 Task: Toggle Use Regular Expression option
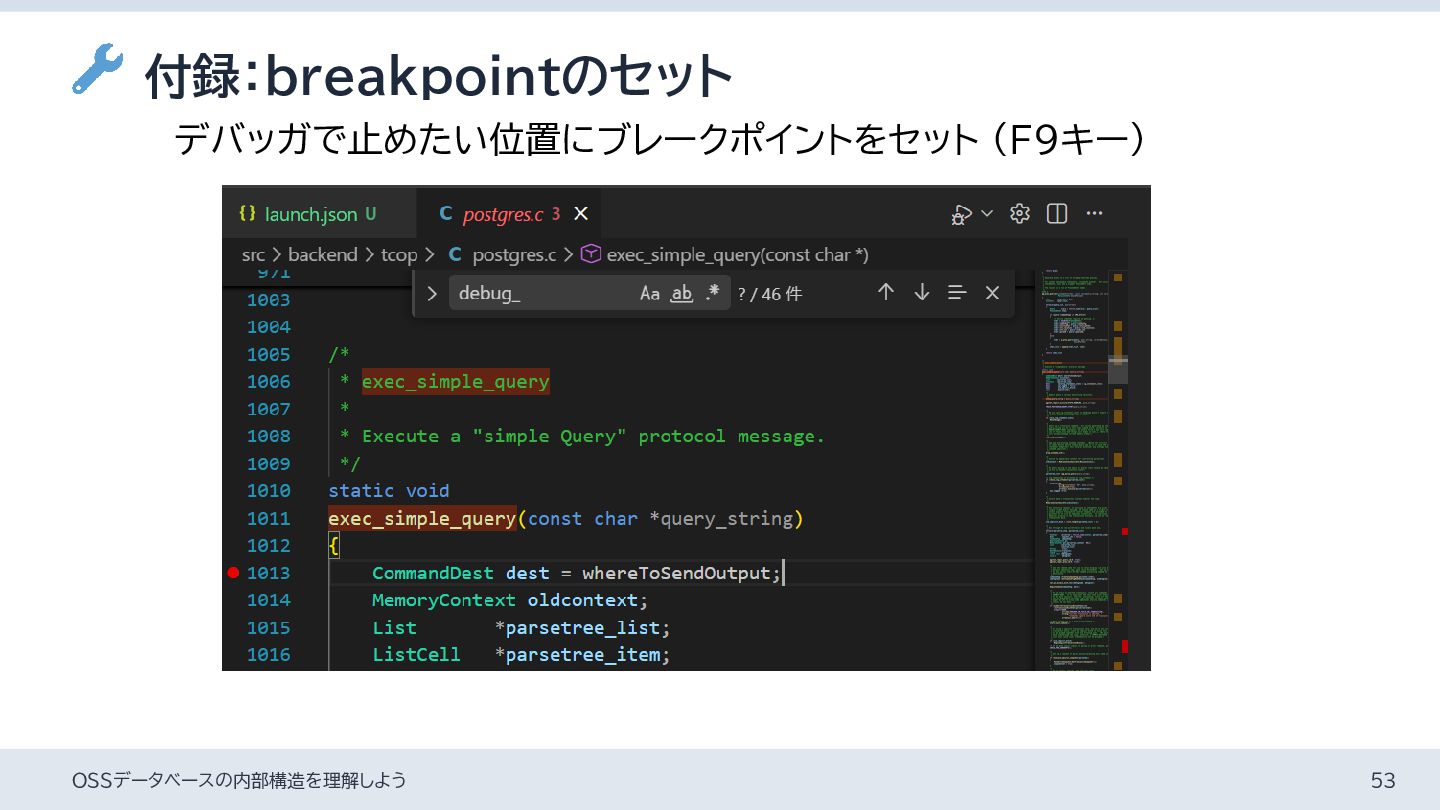tap(712, 293)
